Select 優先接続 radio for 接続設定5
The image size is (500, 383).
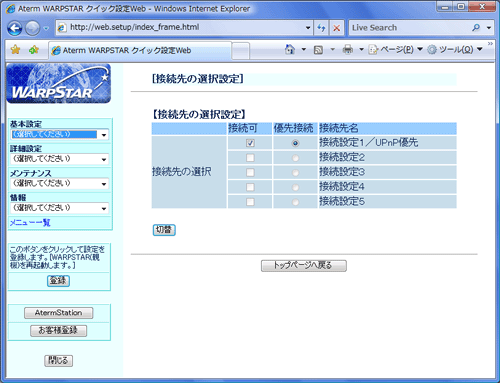pyautogui.click(x=295, y=202)
